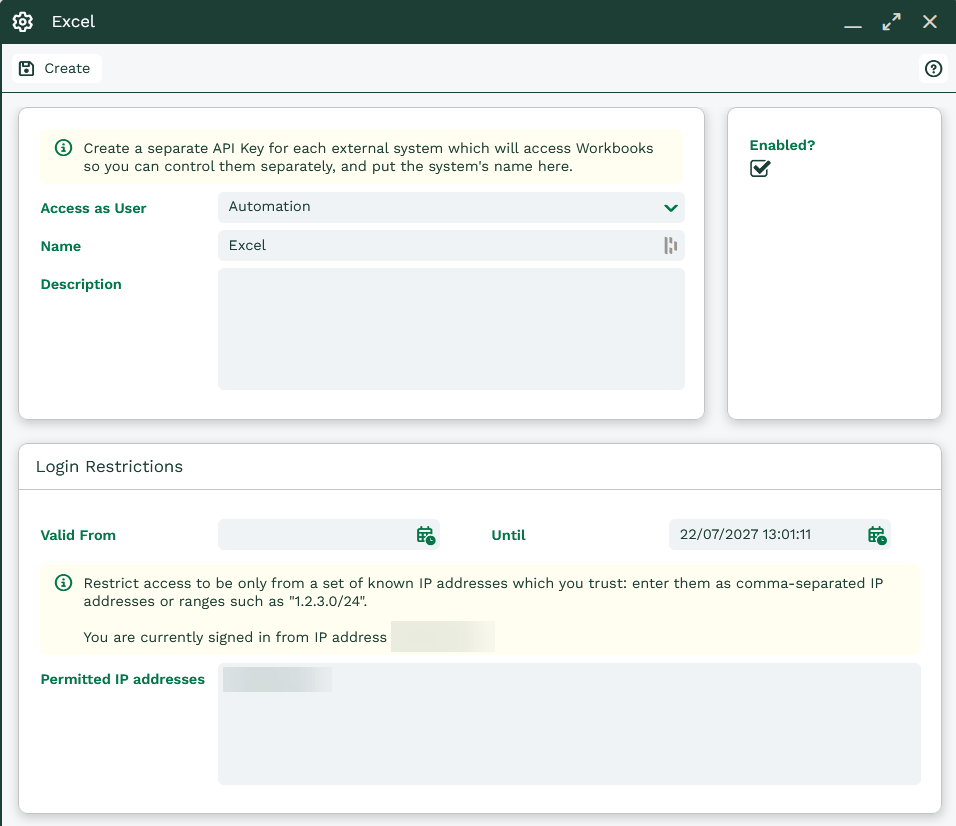Click the Permitted IP addresses label
The image size is (956, 826).
123,679
